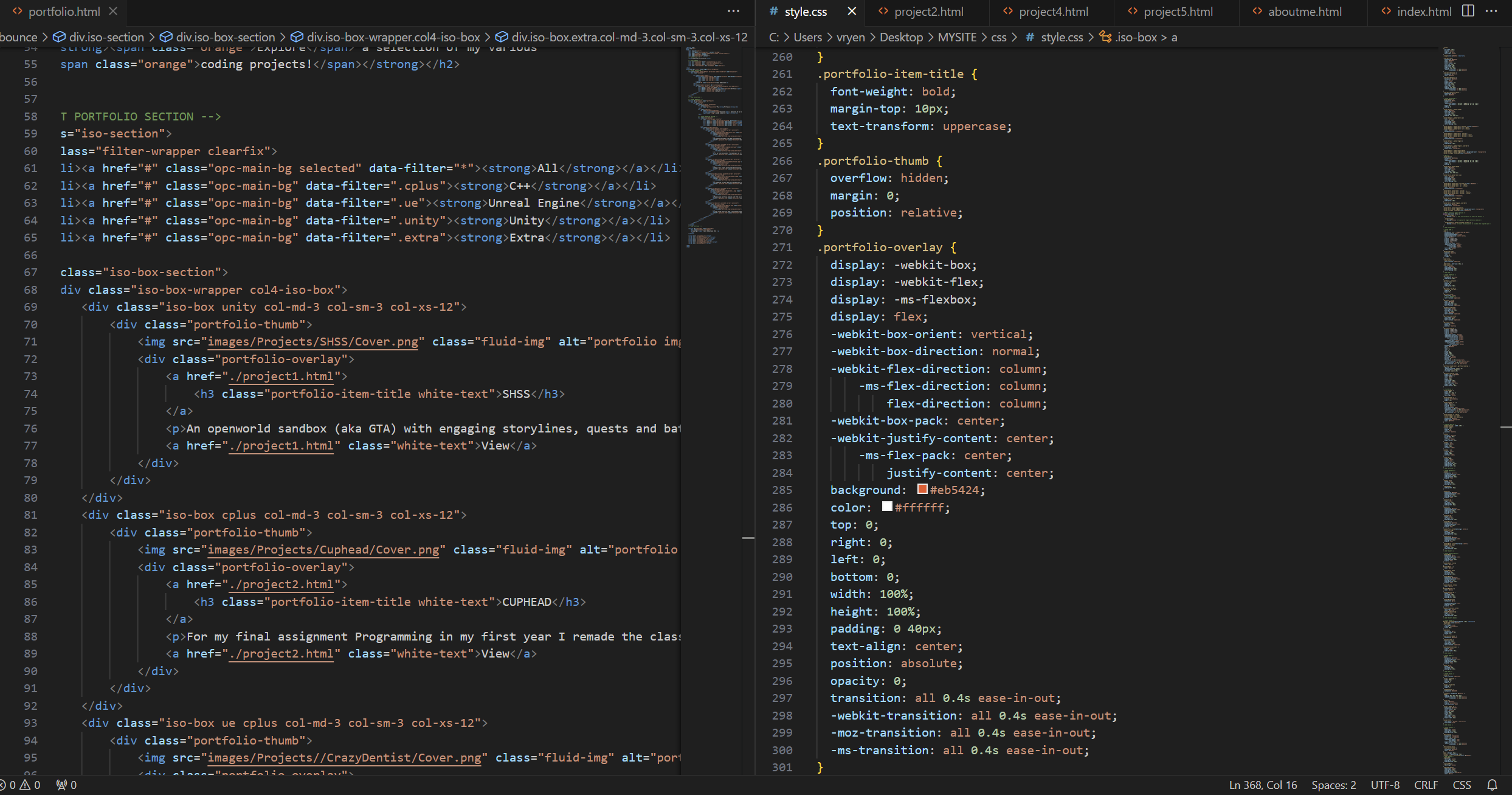Viewport: 1512px width, 795px height.
Task: Open div.iso-box-wrapper.col4-iso-box breadcrumb
Action: (x=393, y=37)
